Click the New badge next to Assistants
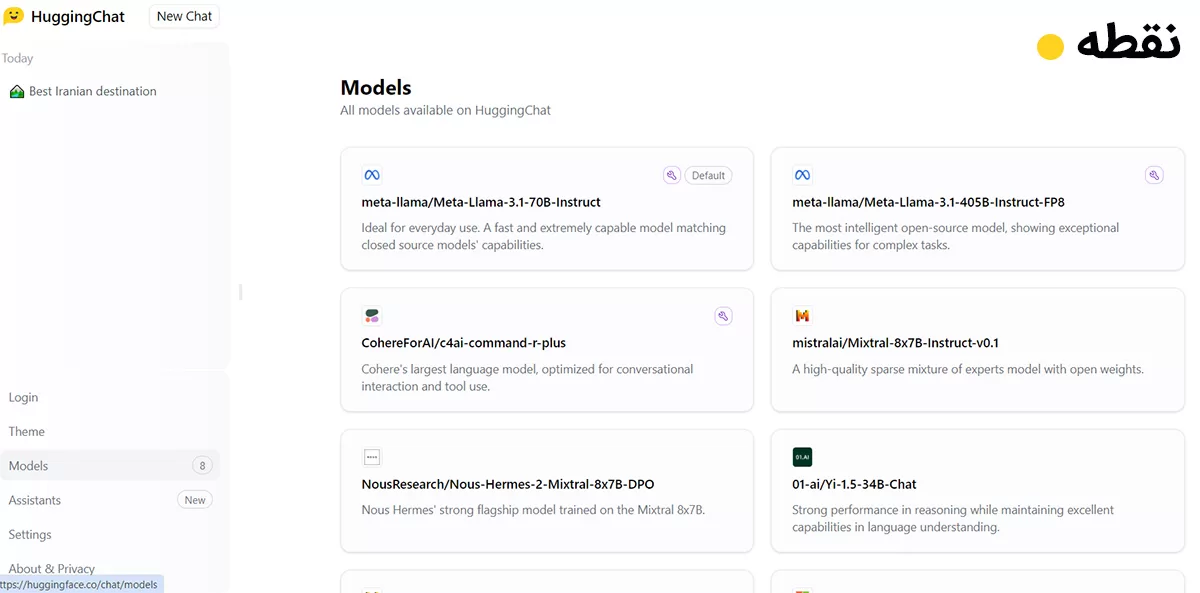The height and width of the screenshot is (593, 1200). tap(195, 500)
